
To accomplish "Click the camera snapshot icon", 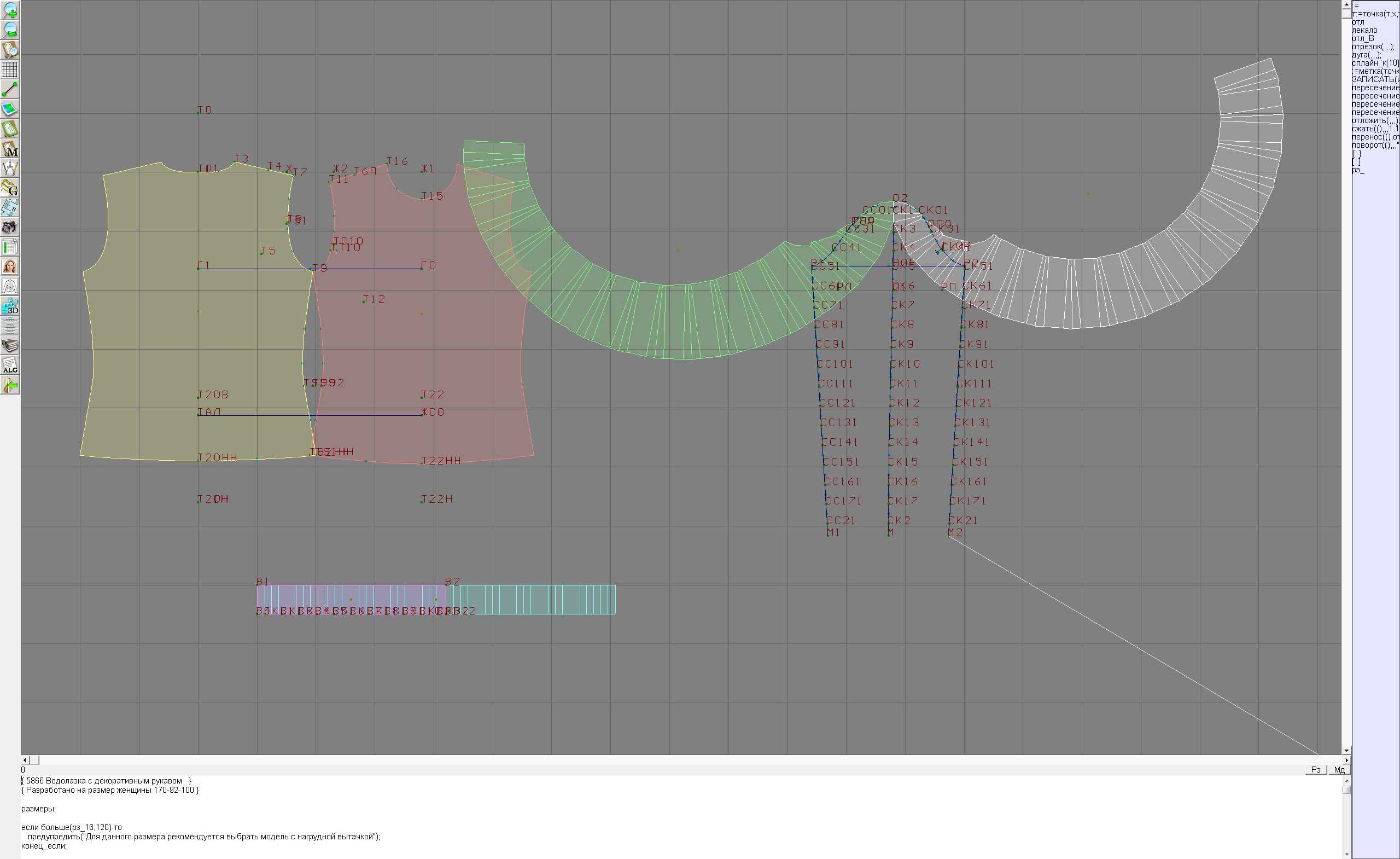I will click(10, 228).
